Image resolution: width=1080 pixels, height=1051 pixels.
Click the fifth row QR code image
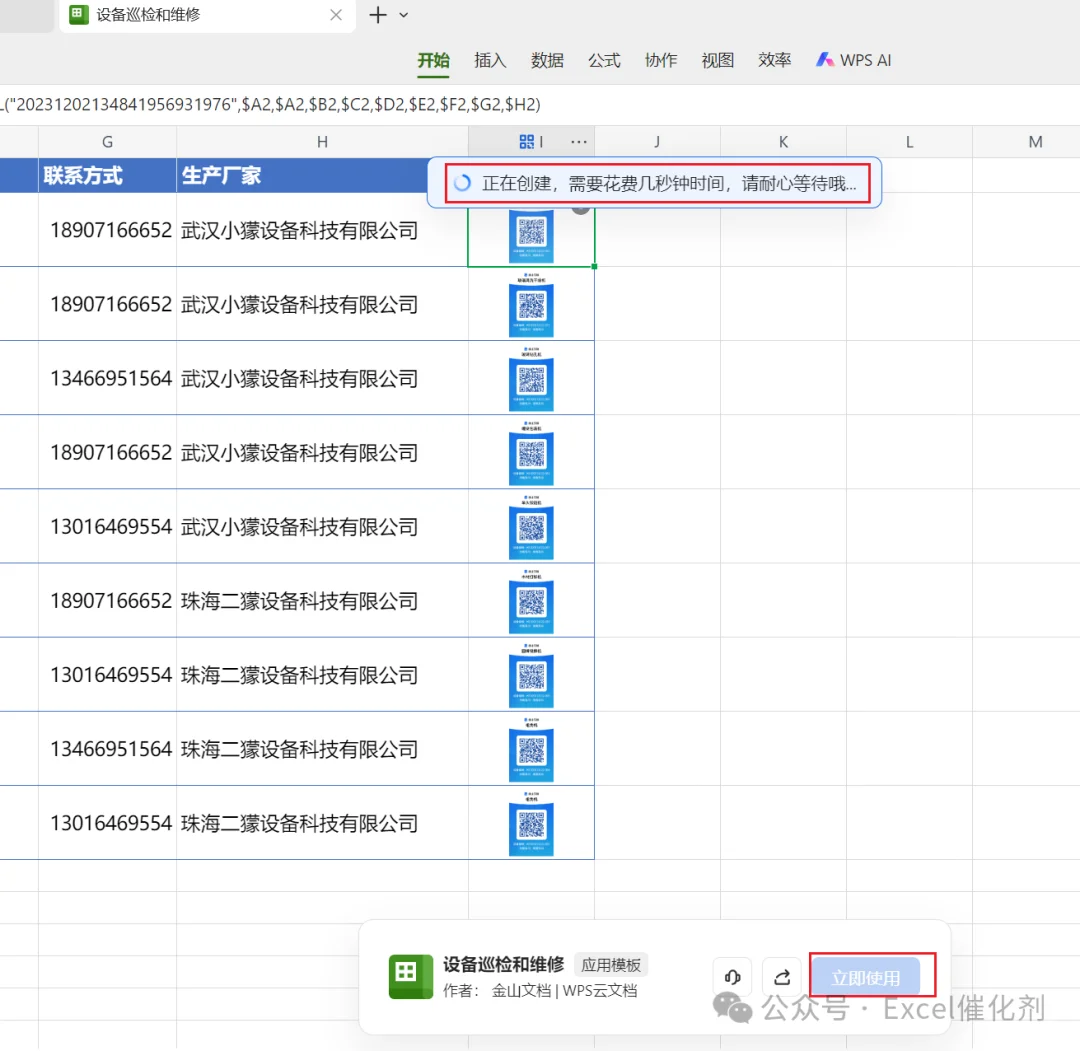click(531, 528)
